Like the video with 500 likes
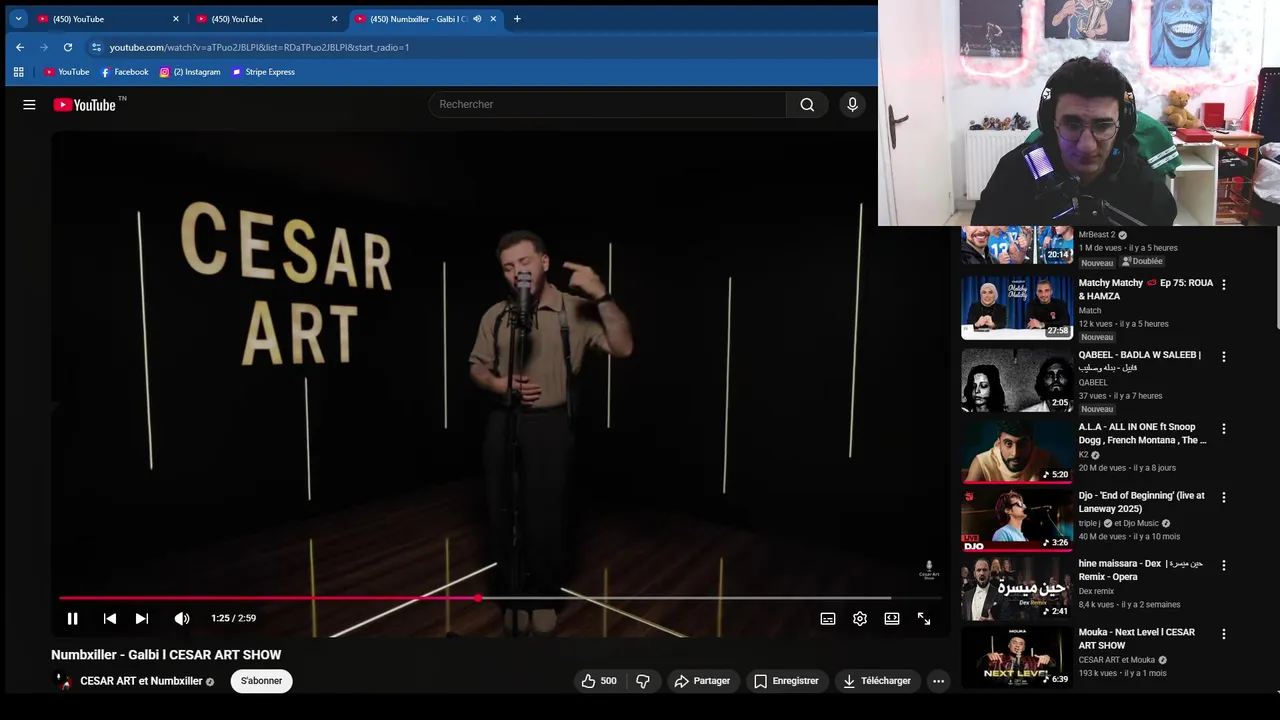The image size is (1280, 720). click(599, 681)
